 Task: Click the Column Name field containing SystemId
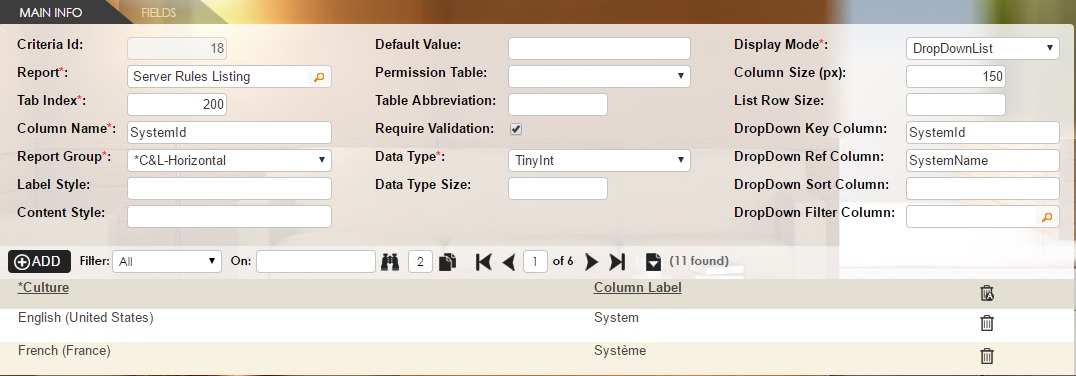229,132
